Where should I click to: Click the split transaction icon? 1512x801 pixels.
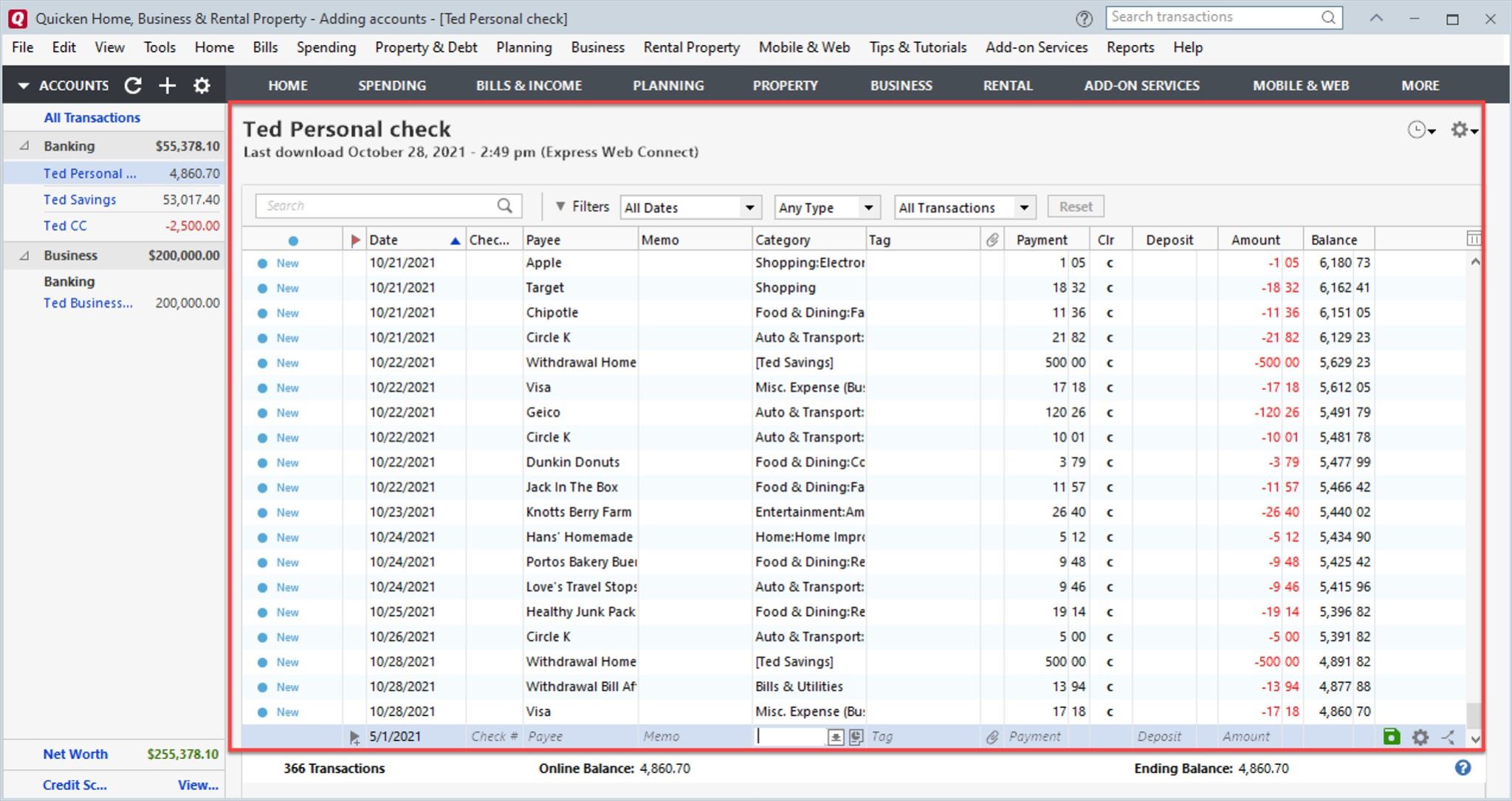tap(1448, 736)
